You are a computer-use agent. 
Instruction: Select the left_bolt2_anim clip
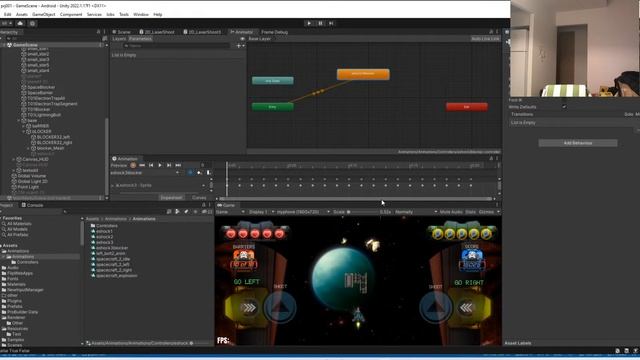pyautogui.click(x=111, y=253)
